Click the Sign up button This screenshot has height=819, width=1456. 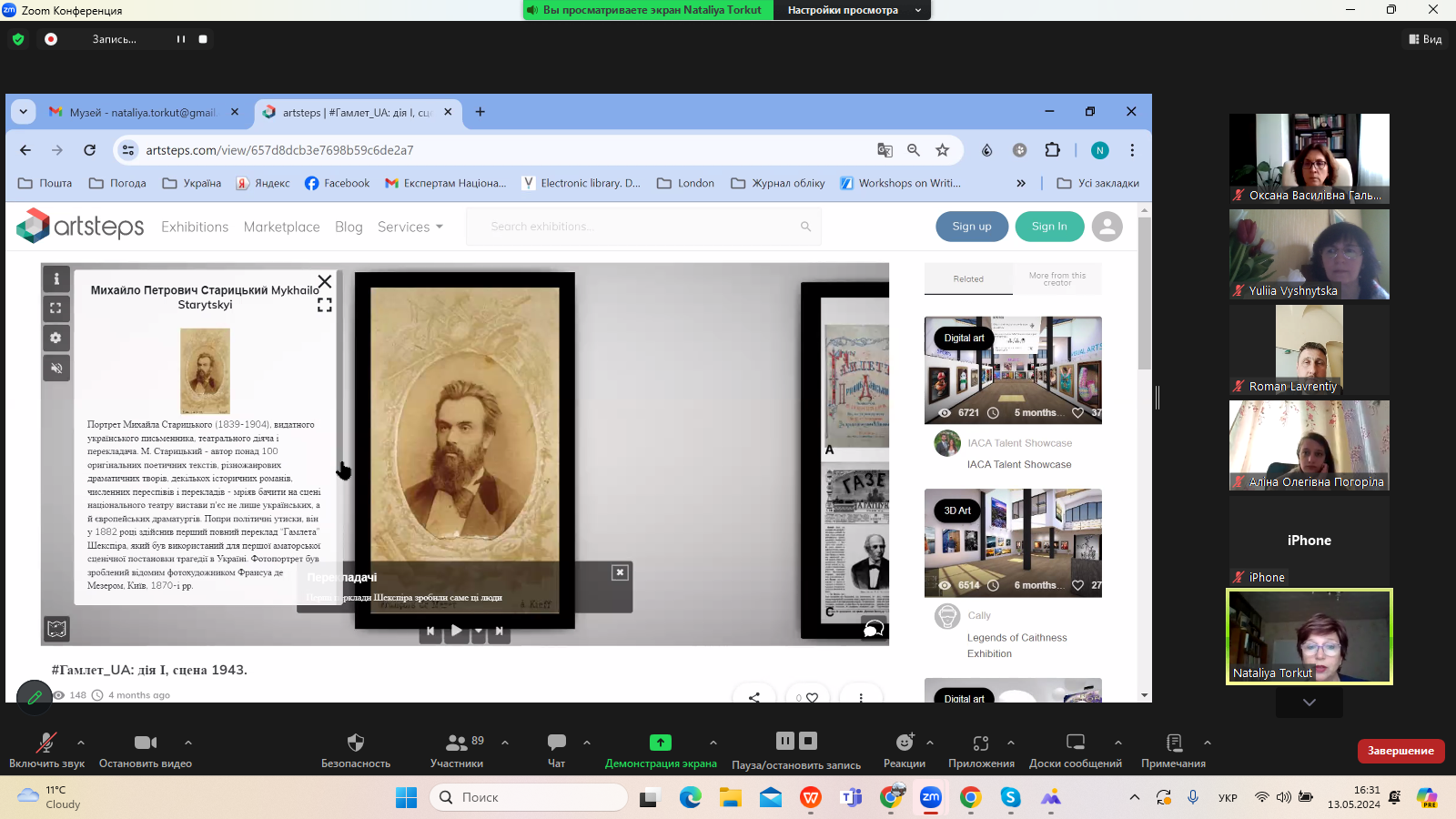coord(971,227)
